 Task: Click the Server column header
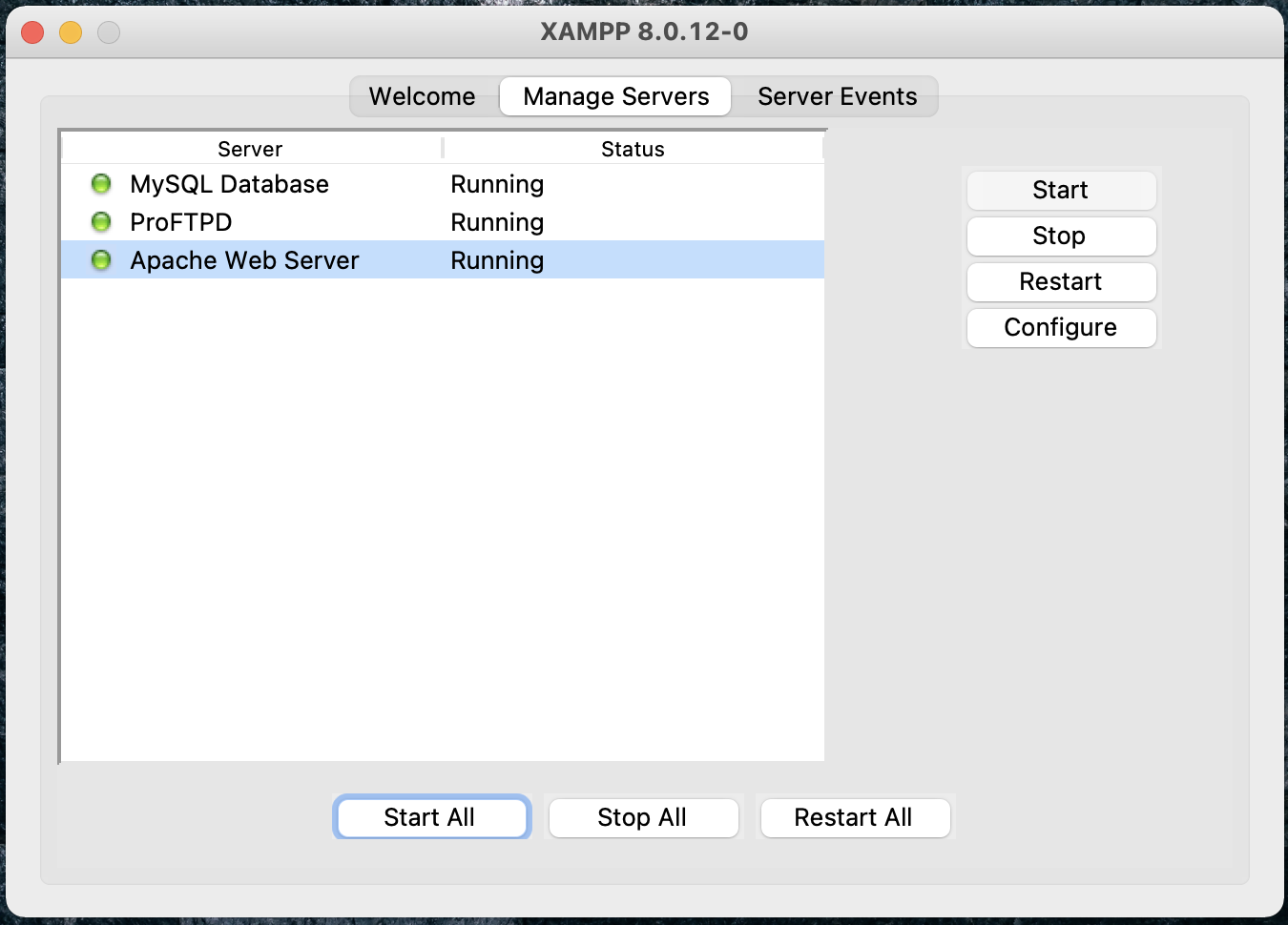pos(251,149)
